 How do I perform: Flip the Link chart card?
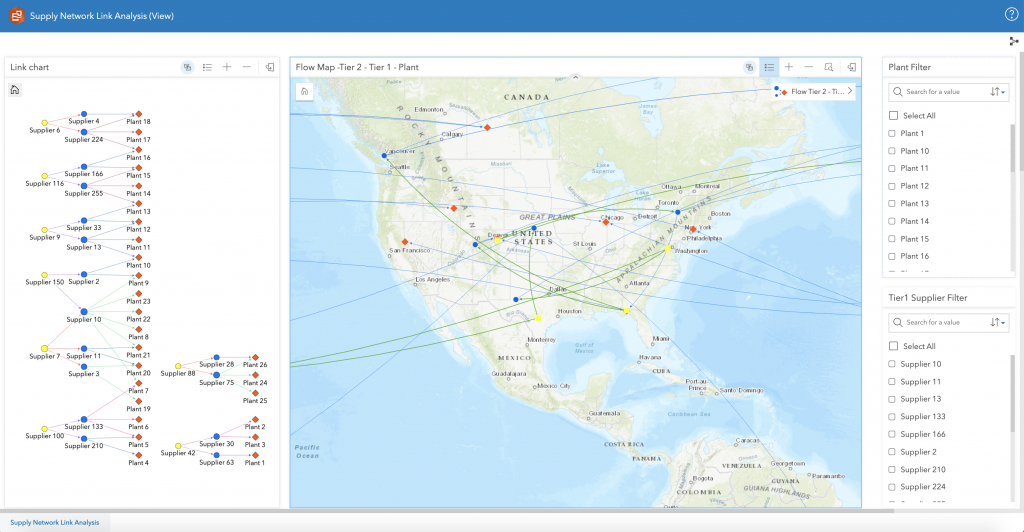coord(270,67)
